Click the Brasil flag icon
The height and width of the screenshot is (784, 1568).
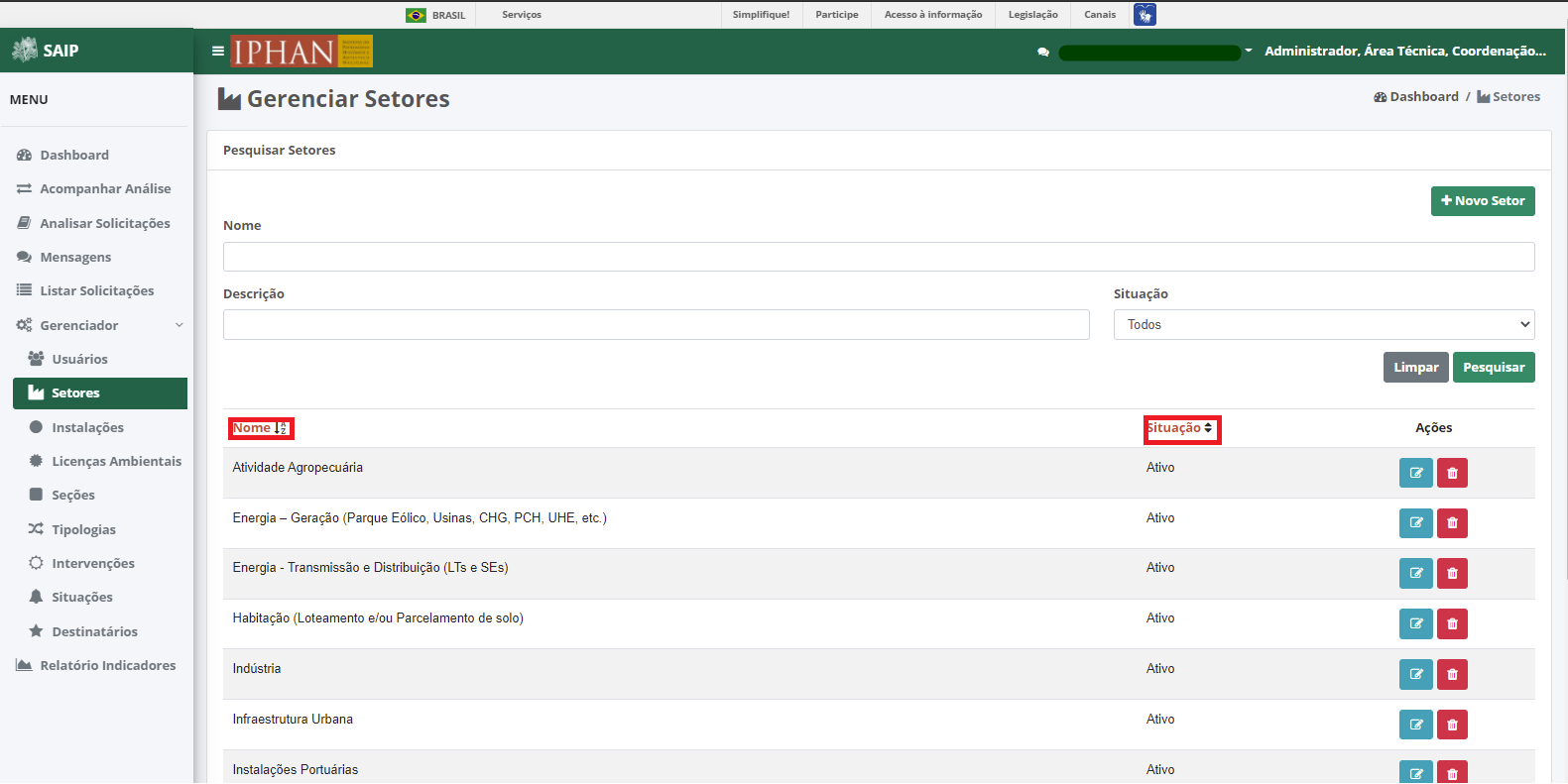(x=416, y=15)
